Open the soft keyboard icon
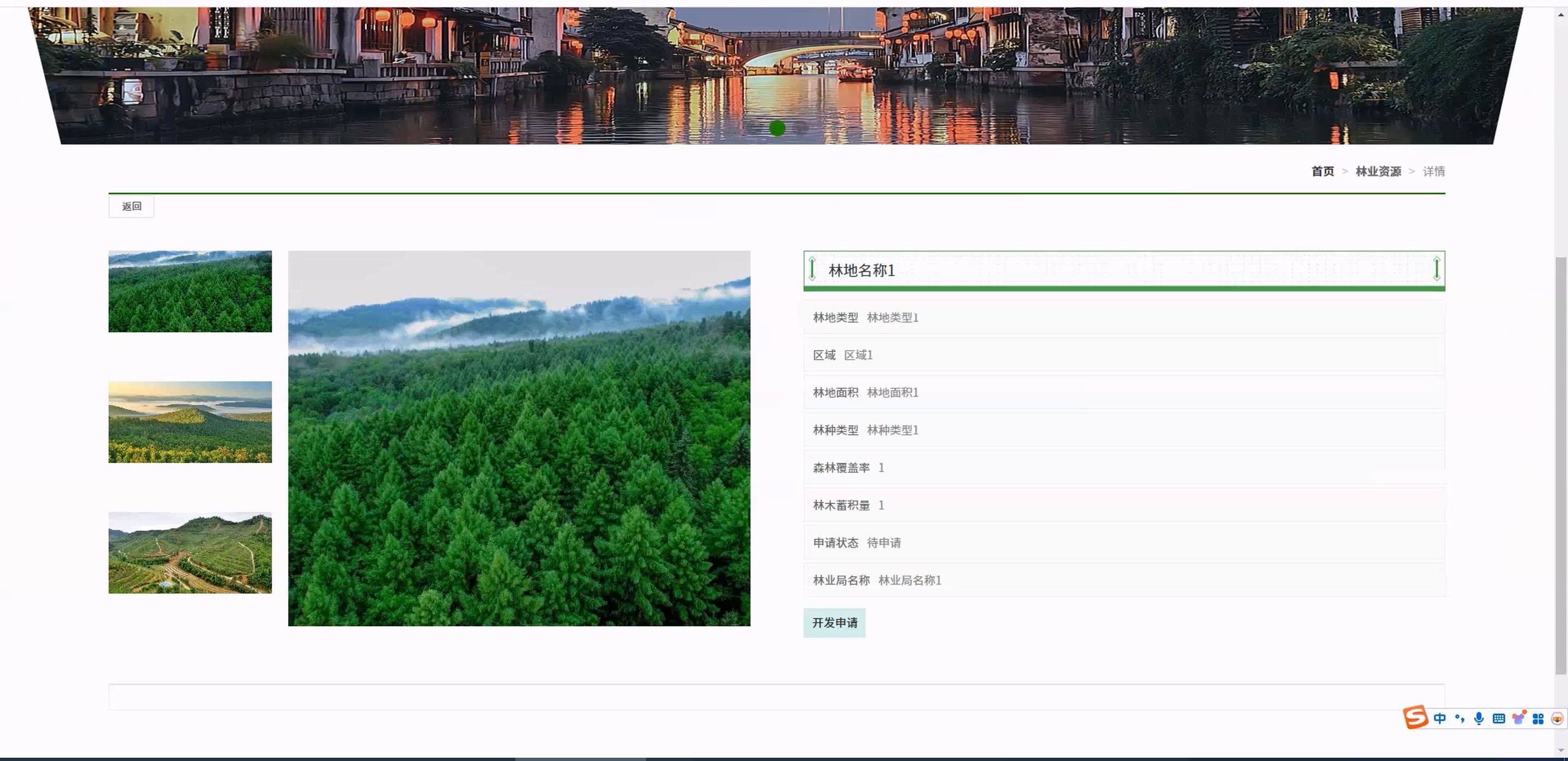 click(1499, 718)
